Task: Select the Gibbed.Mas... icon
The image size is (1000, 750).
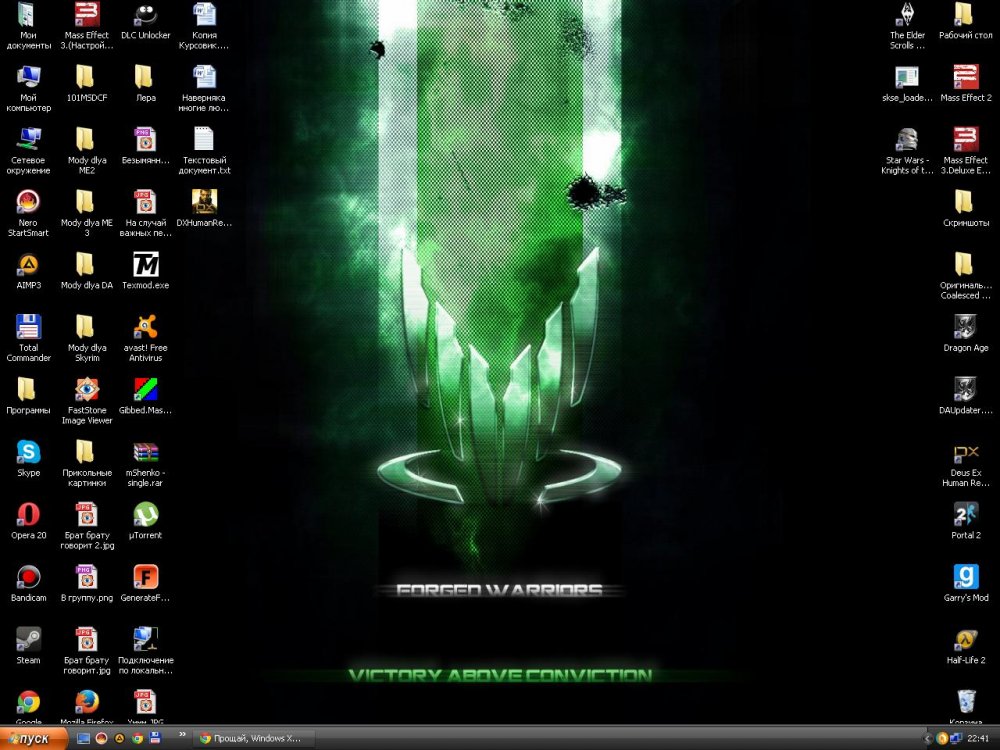Action: coord(145,395)
